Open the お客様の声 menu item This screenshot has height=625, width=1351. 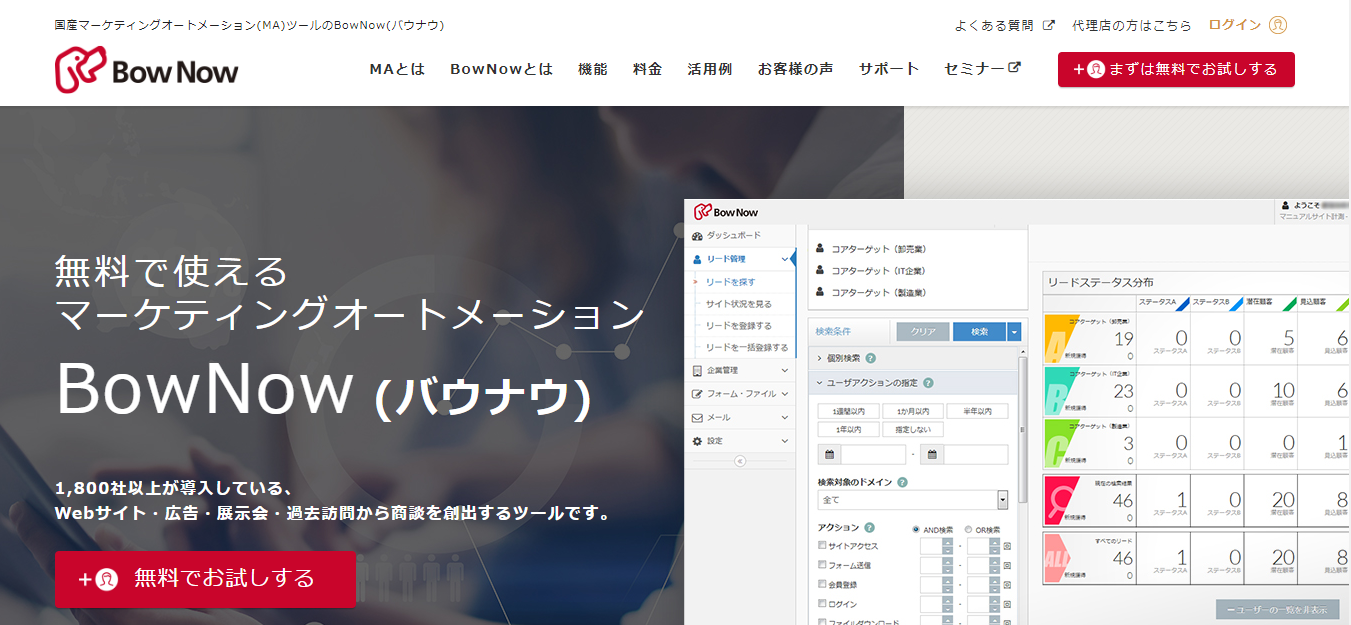pos(796,69)
